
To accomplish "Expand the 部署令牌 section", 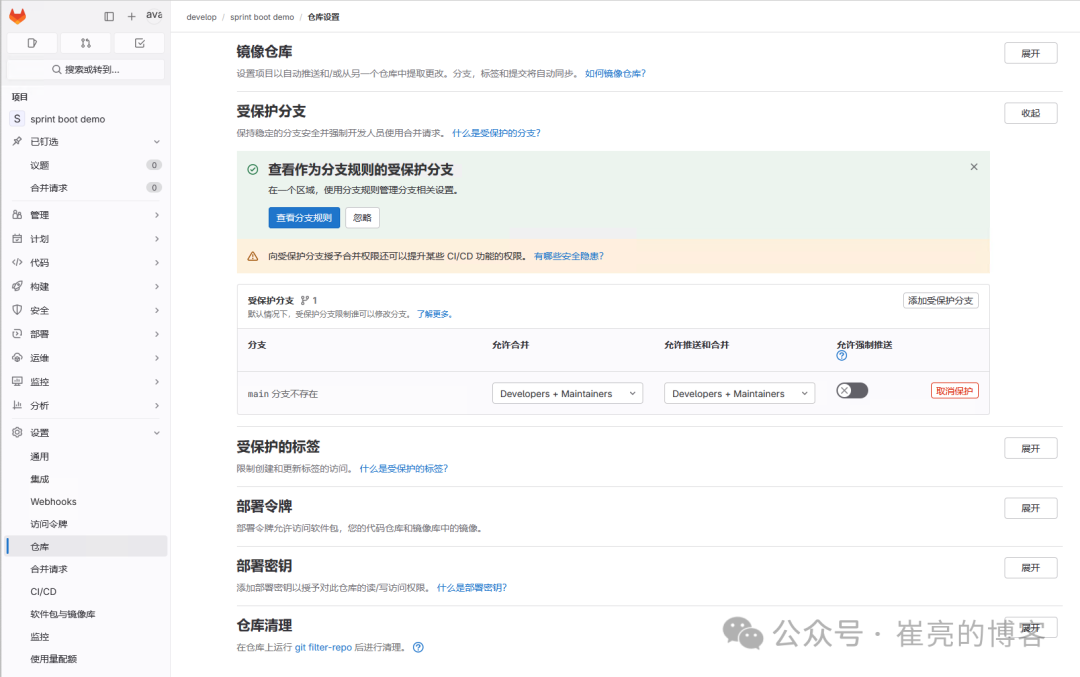I will click(x=1030, y=508).
